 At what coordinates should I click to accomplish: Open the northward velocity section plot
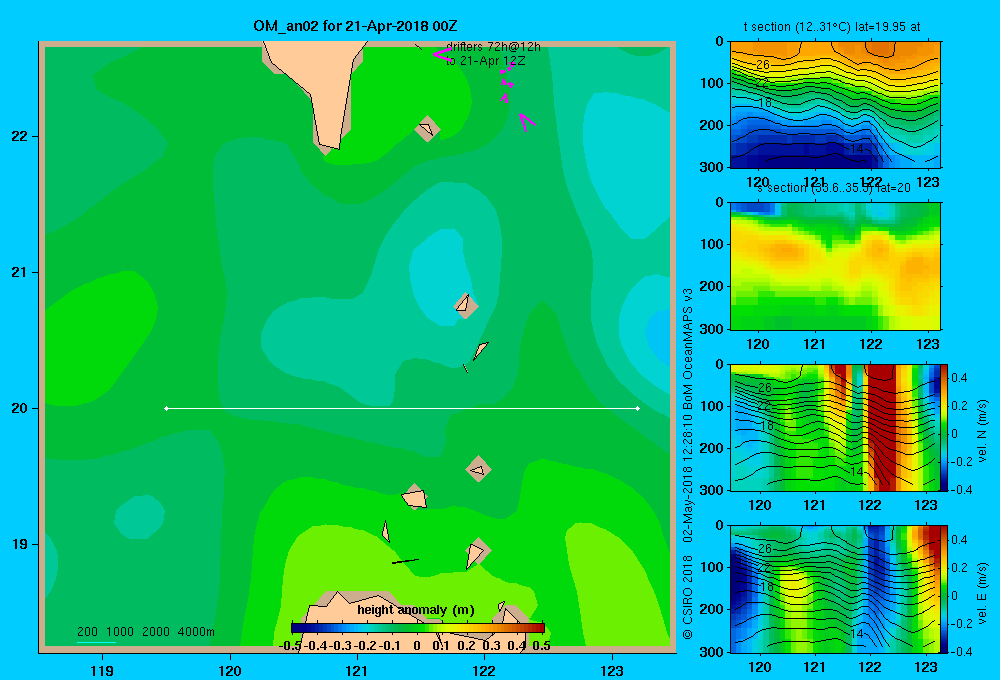point(835,427)
